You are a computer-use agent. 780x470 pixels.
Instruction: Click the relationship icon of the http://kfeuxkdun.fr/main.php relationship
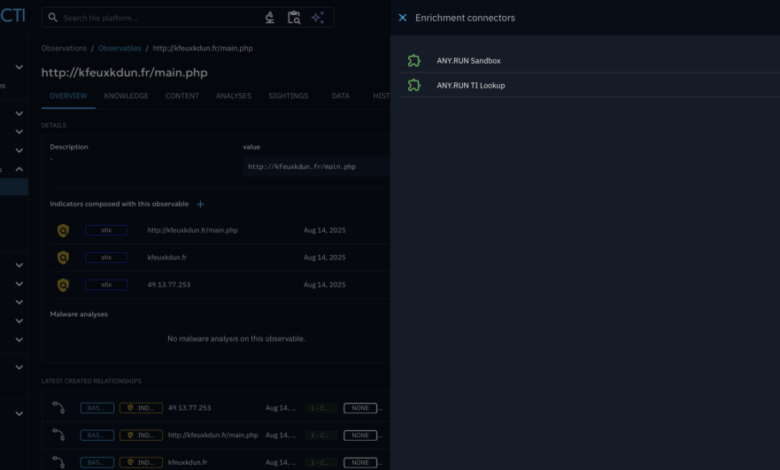pos(59,435)
